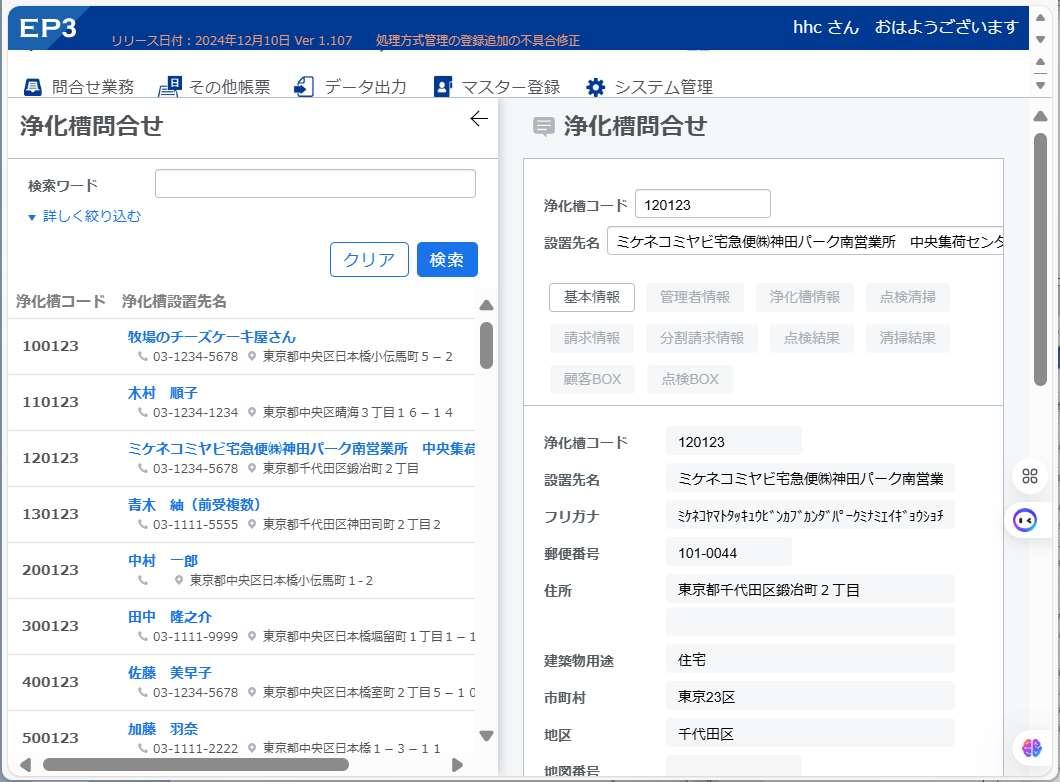
Task: Click the four-squares grid icon on the right edge
Action: pyautogui.click(x=1030, y=476)
